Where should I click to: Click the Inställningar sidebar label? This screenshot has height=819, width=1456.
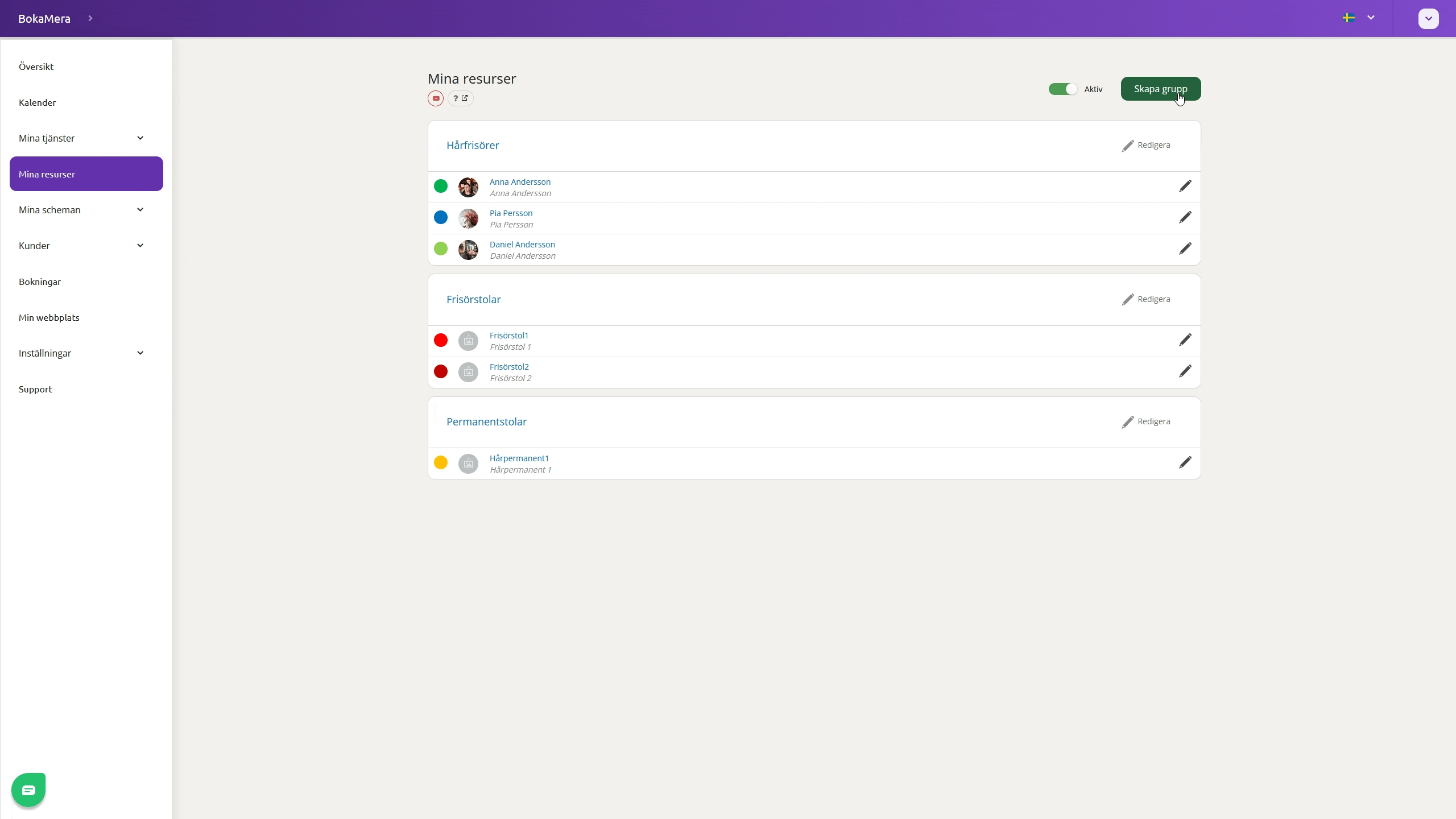coord(45,353)
